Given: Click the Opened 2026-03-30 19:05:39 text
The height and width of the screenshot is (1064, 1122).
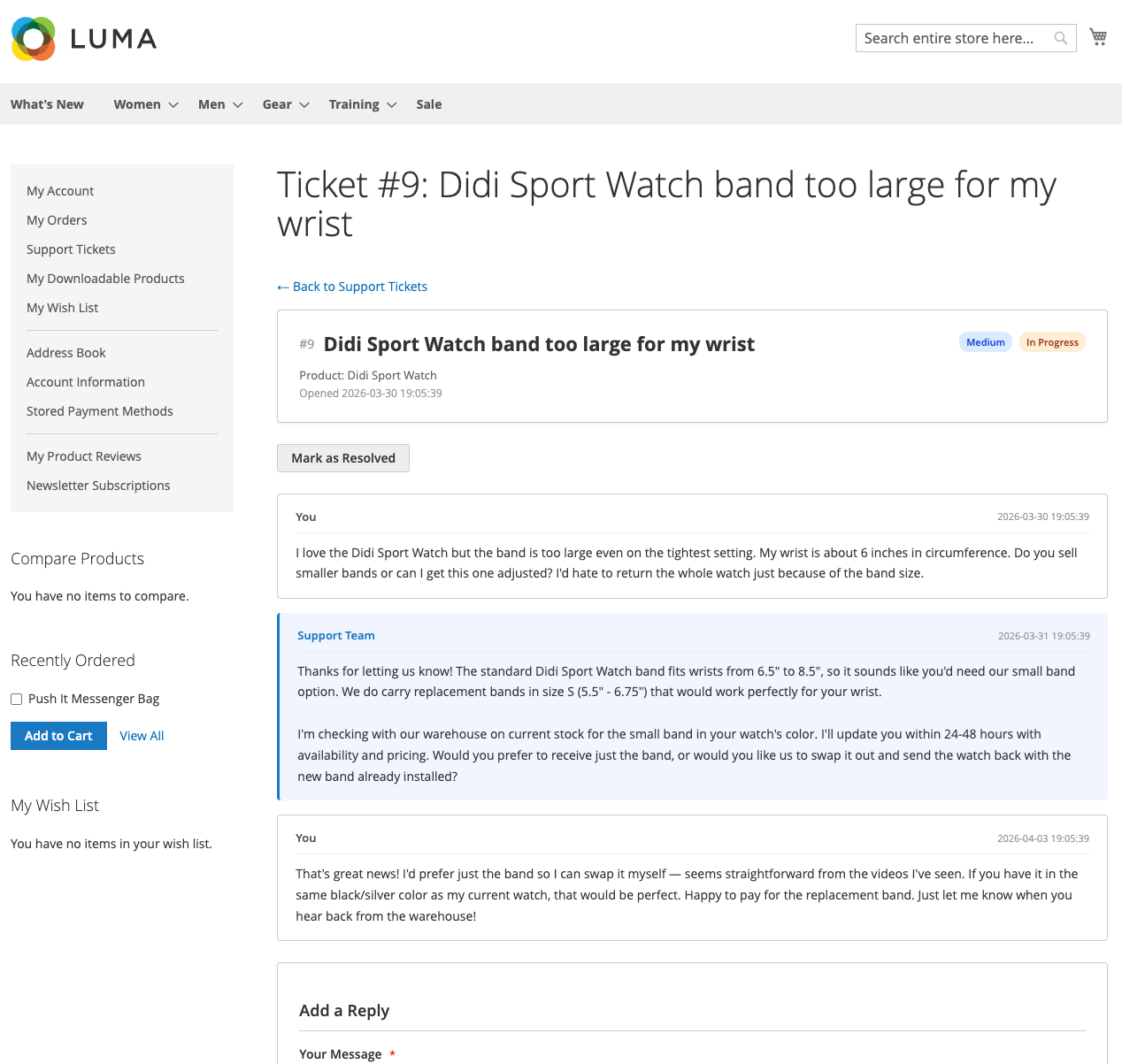Looking at the screenshot, I should click(371, 394).
